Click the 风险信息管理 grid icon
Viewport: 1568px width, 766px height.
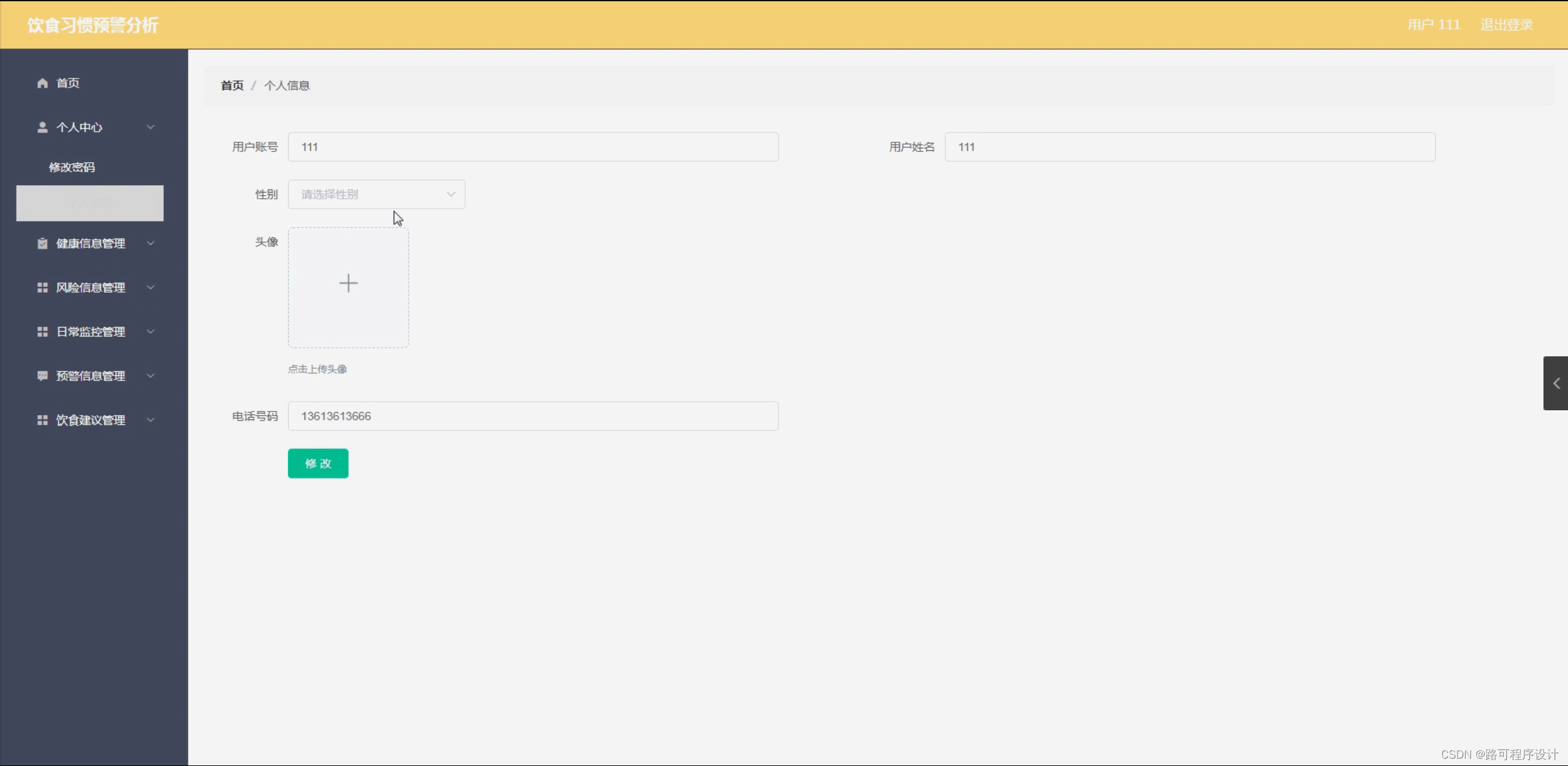pos(42,287)
